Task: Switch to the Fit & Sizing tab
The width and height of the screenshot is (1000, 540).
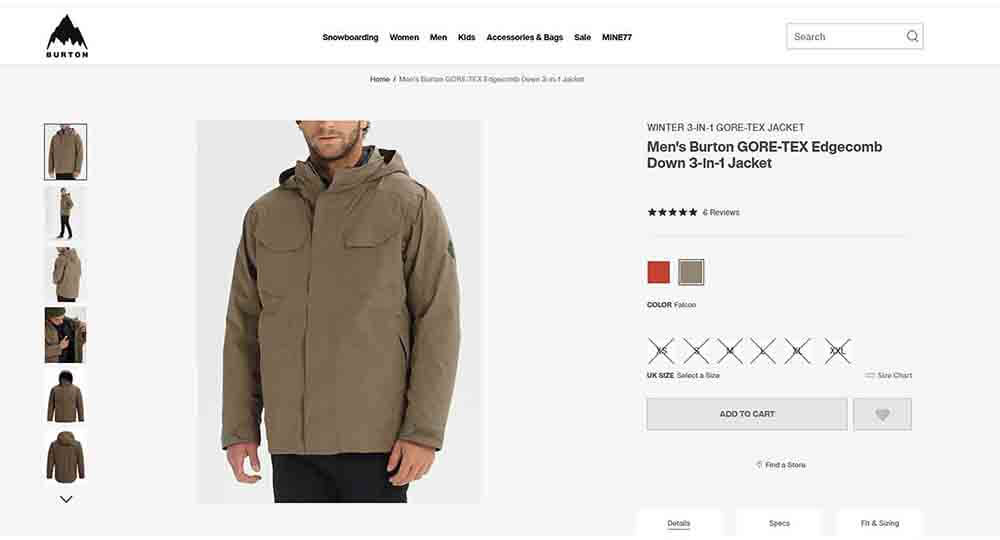Action: [880, 523]
